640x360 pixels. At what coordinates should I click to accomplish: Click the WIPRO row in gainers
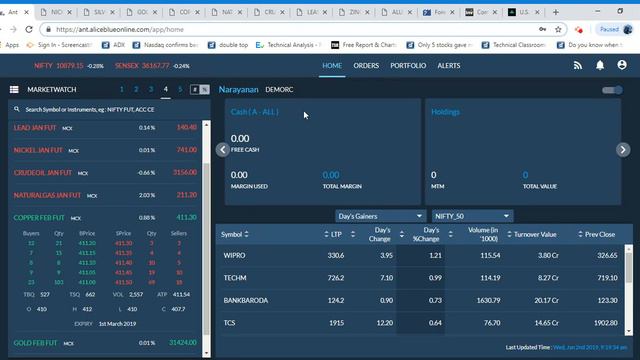click(420, 256)
